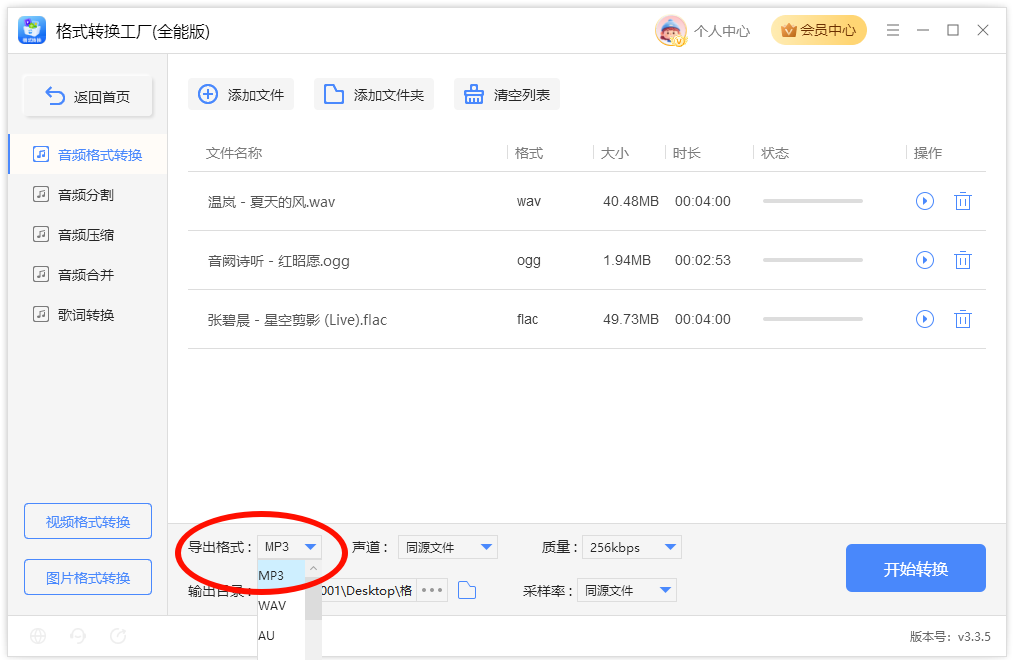Image resolution: width=1014 pixels, height=660 pixels.
Task: Click the 状态 column header
Action: (775, 153)
